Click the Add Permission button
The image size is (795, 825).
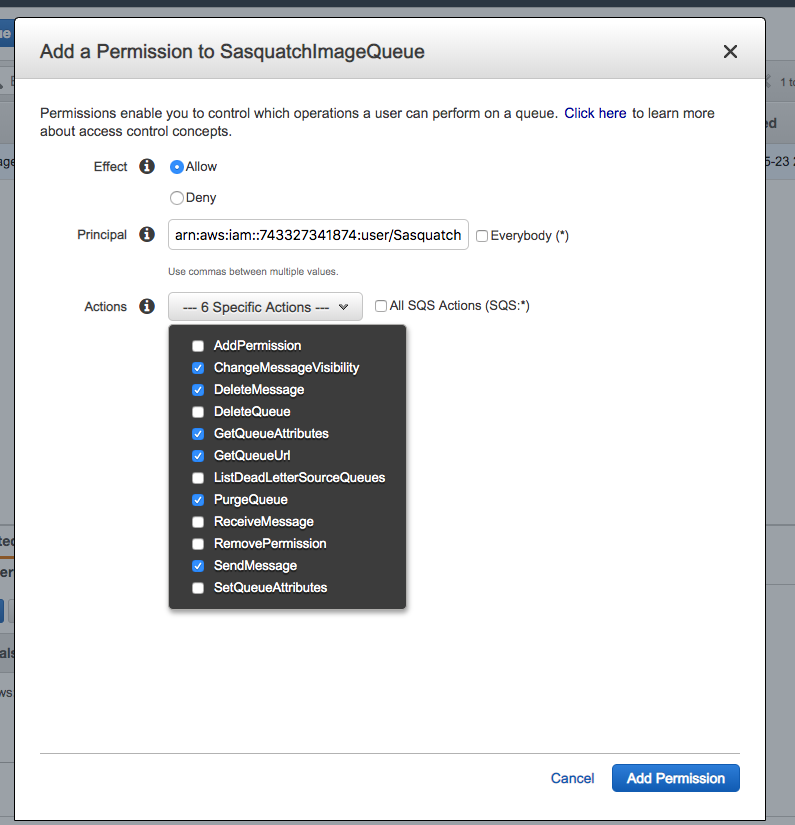[676, 778]
